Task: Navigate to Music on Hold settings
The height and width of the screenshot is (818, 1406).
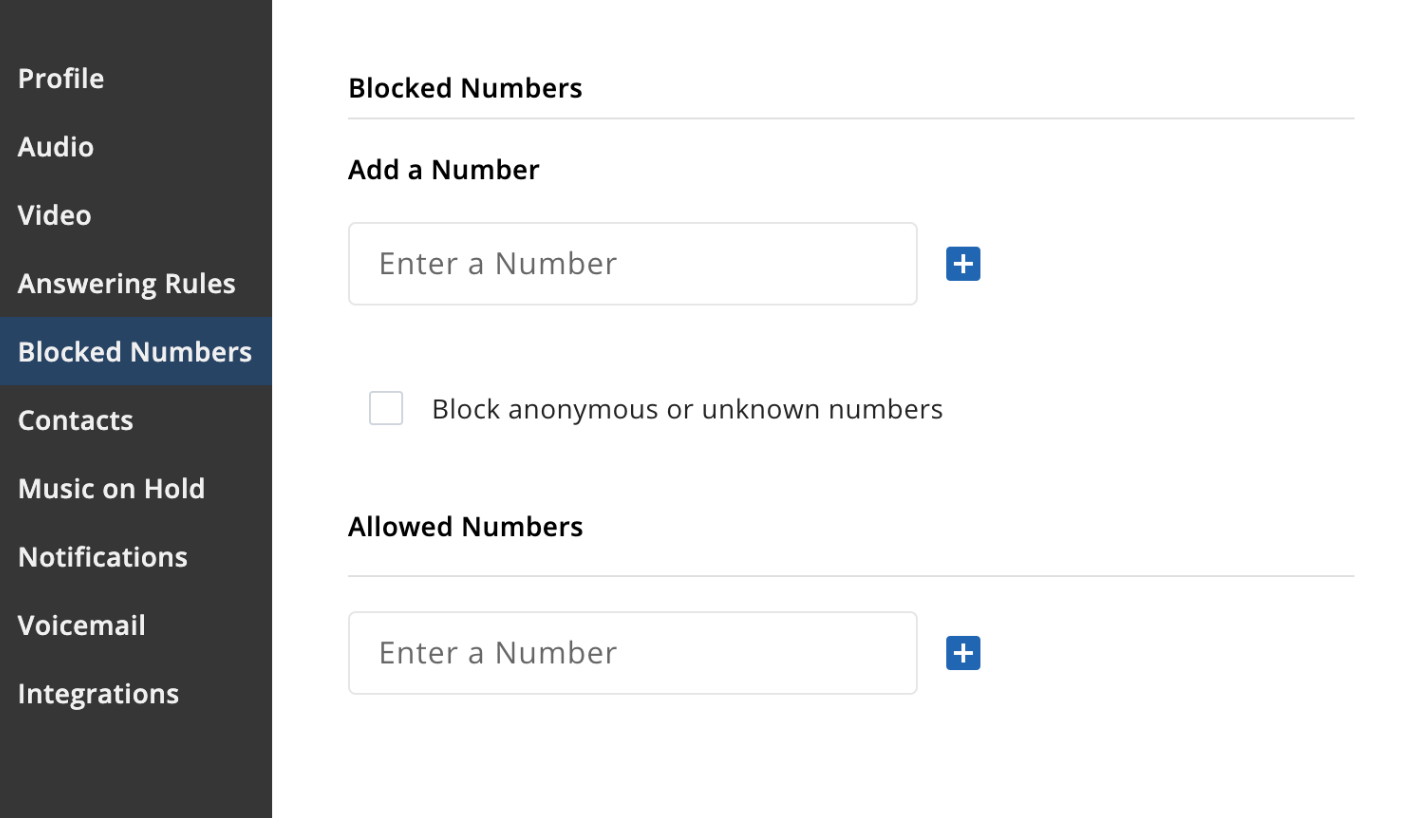Action: pyautogui.click(x=111, y=488)
